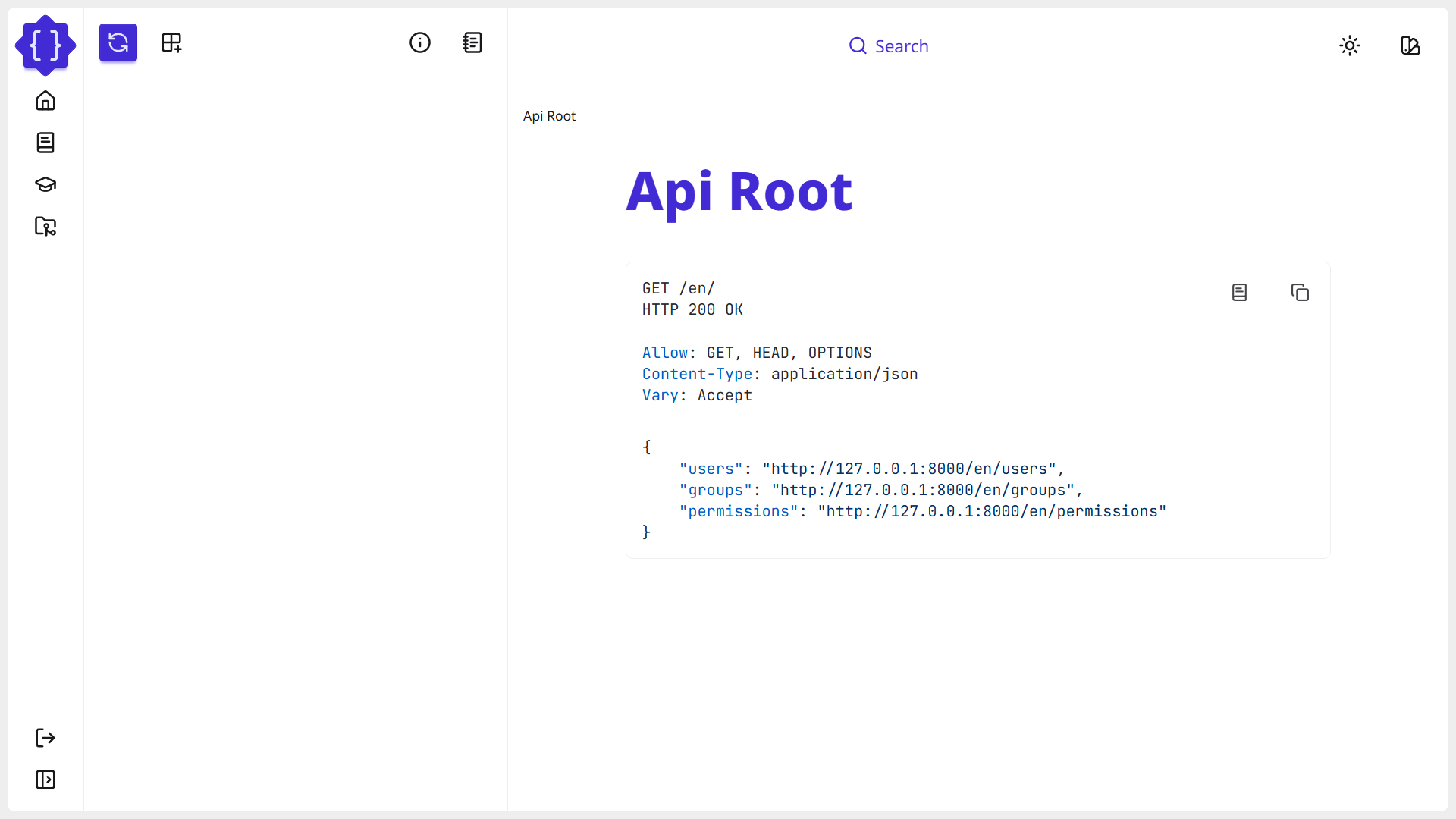Click the Search field
Image resolution: width=1456 pixels, height=819 pixels.
(889, 45)
